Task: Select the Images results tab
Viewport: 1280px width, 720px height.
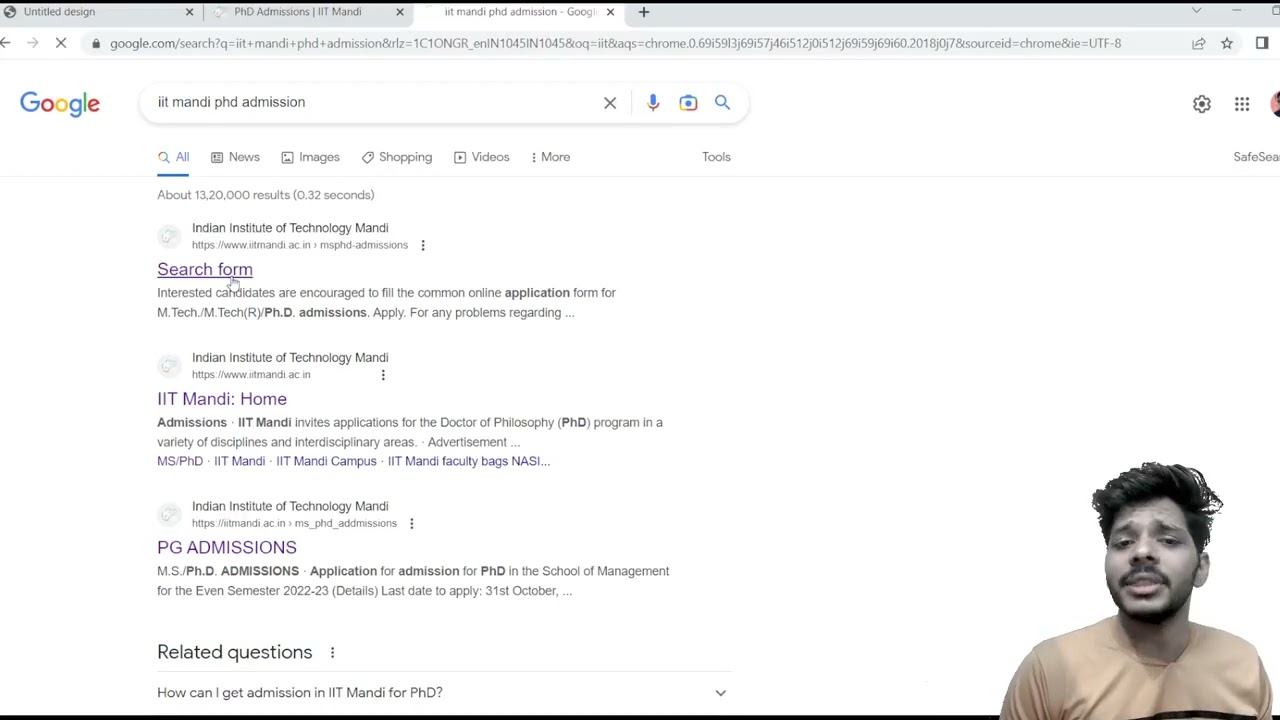Action: (310, 157)
